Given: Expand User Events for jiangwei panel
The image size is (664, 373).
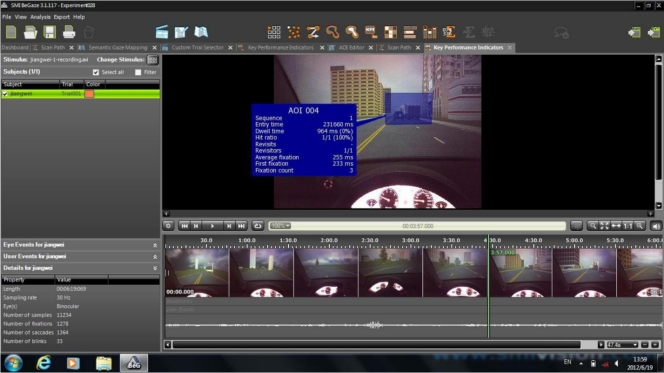Looking at the screenshot, I should point(155,257).
